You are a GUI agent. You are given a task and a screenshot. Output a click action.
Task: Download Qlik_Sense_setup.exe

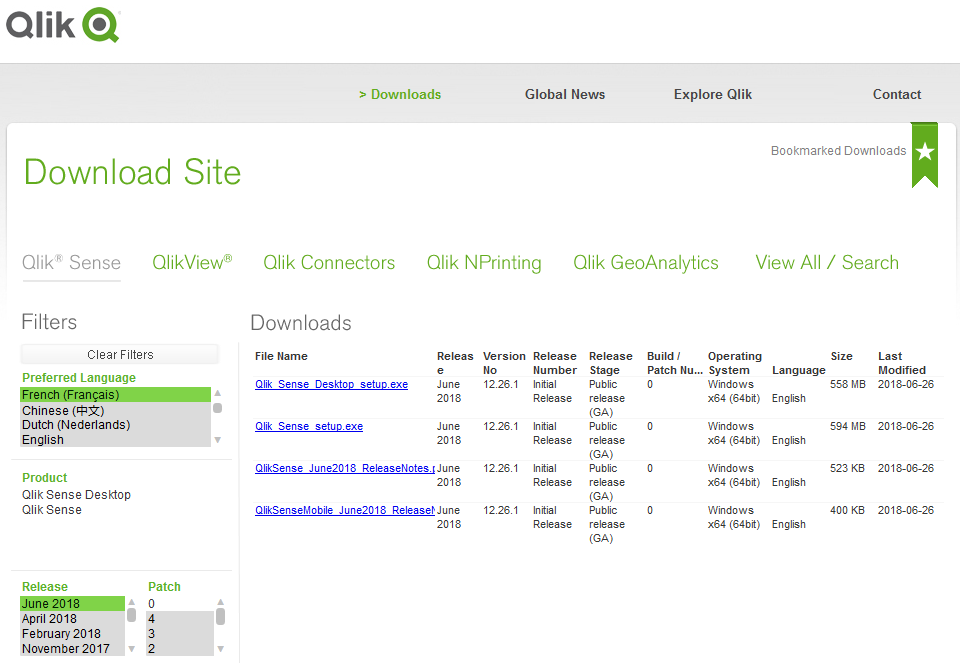(309, 427)
